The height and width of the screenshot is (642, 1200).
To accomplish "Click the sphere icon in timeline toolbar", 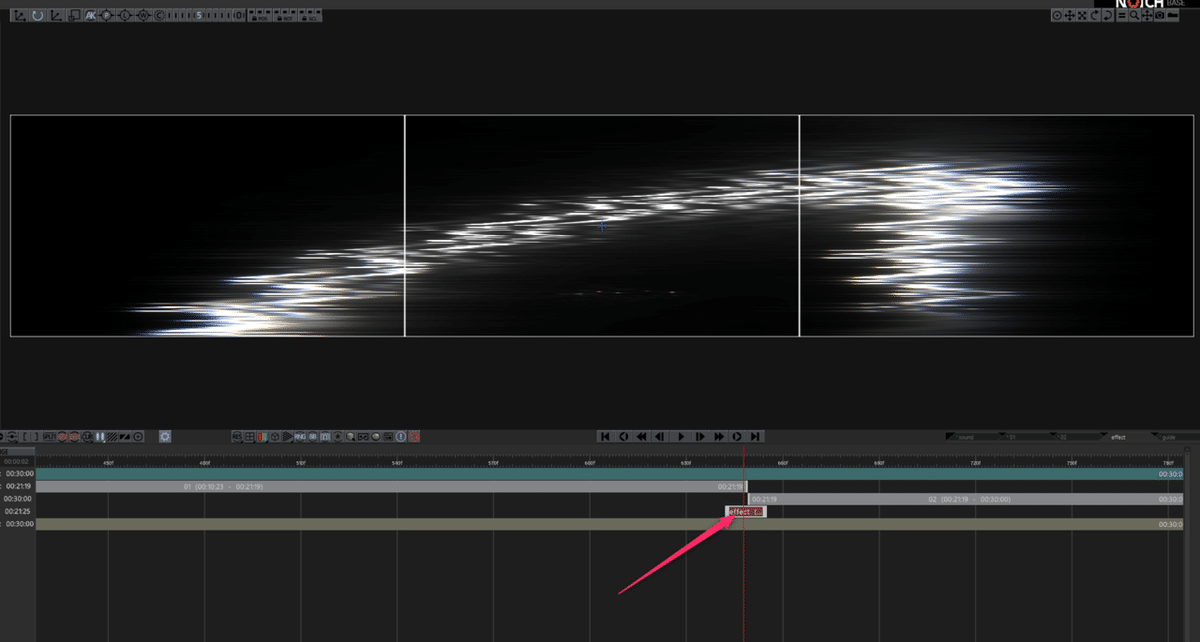I will (376, 436).
